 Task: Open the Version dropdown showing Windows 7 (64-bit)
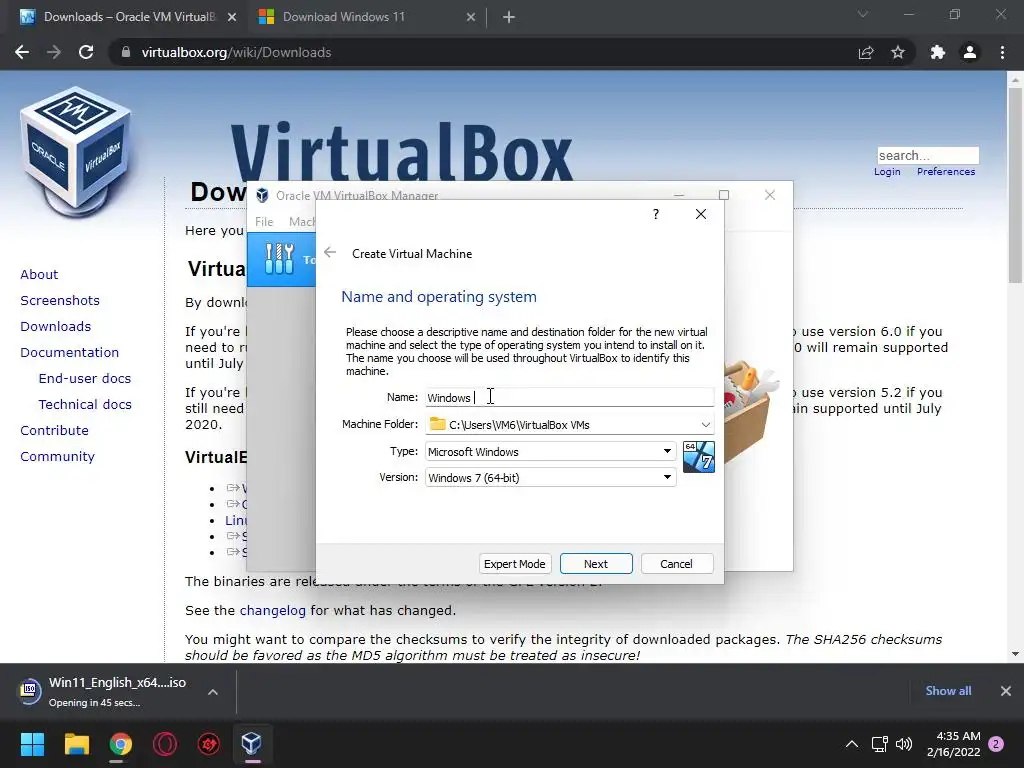[551, 477]
